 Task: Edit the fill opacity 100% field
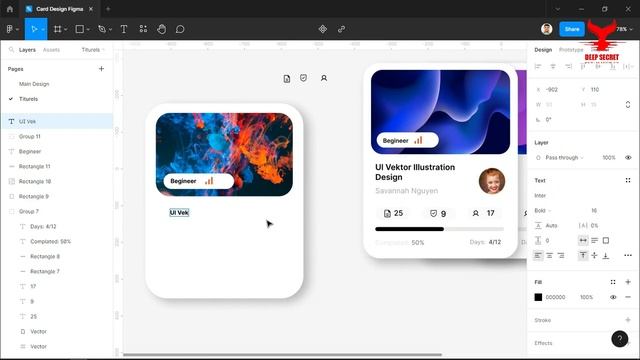(587, 297)
